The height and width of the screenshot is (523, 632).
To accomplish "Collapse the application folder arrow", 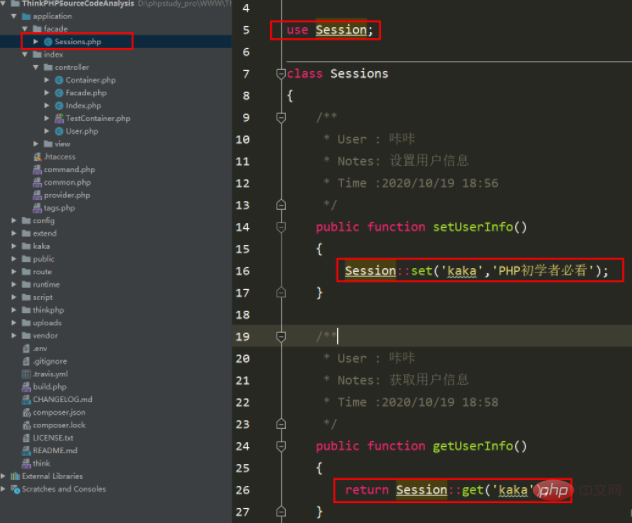I will (14, 16).
